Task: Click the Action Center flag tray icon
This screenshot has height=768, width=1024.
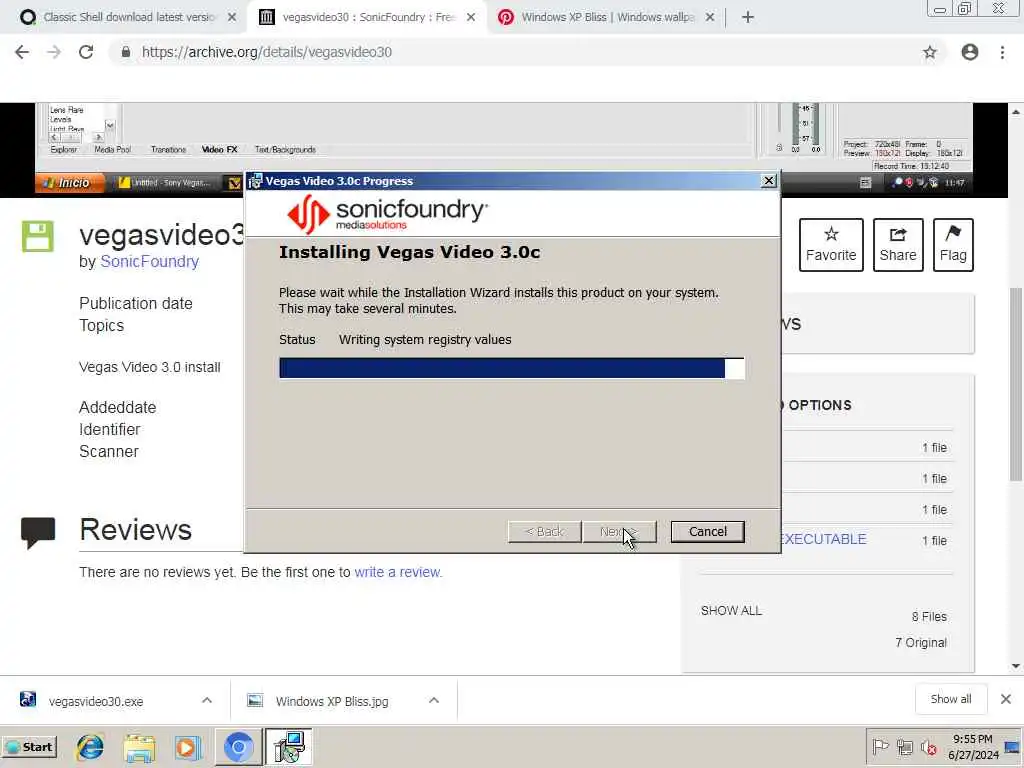Action: click(880, 746)
